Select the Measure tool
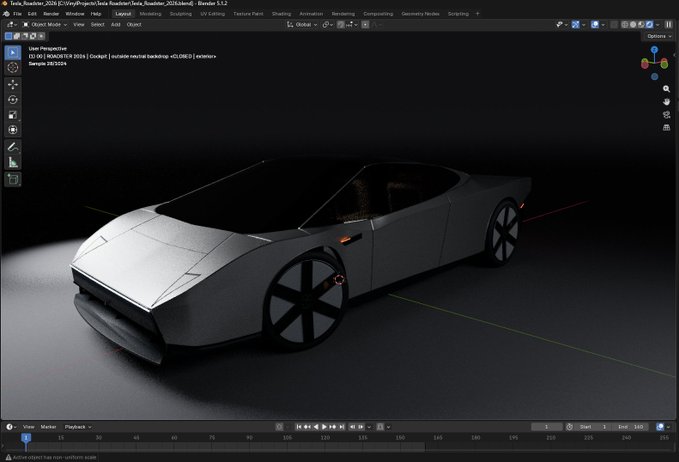The width and height of the screenshot is (679, 462). 13,162
